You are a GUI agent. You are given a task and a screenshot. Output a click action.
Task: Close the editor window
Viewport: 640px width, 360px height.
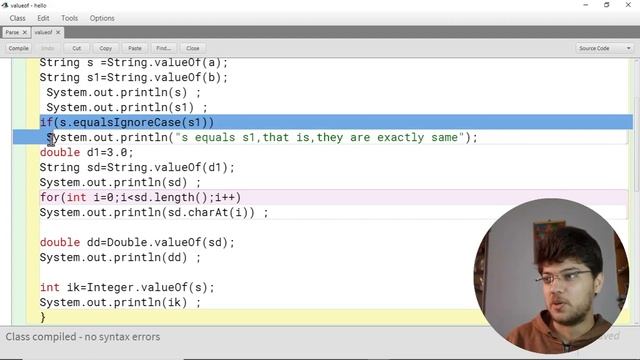tap(628, 5)
